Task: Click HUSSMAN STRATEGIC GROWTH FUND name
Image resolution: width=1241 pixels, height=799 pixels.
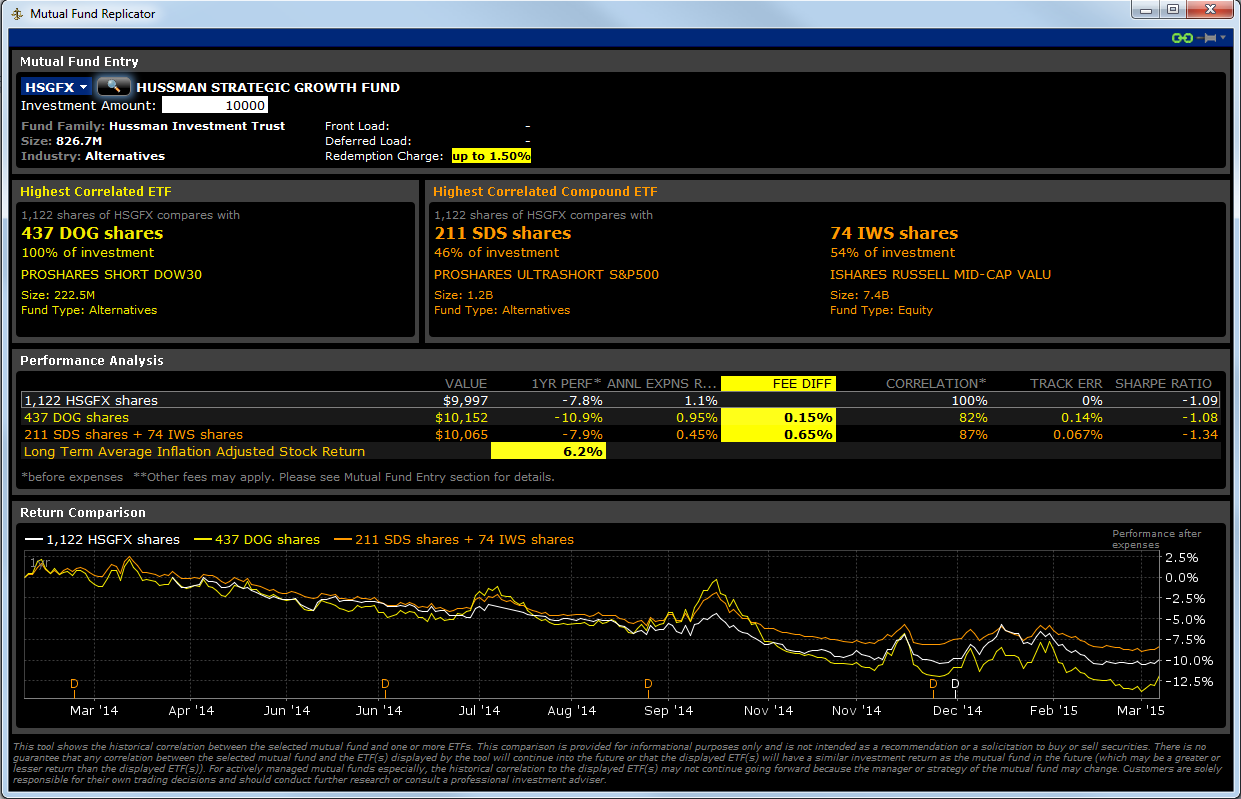Action: point(268,87)
